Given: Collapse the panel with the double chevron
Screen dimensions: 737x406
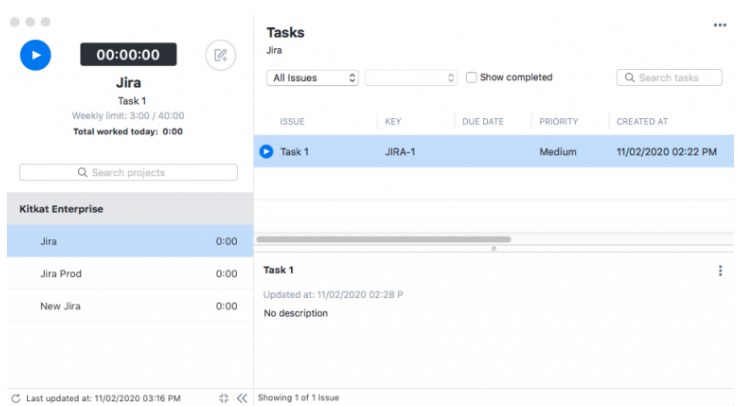Looking at the screenshot, I should pyautogui.click(x=241, y=398).
